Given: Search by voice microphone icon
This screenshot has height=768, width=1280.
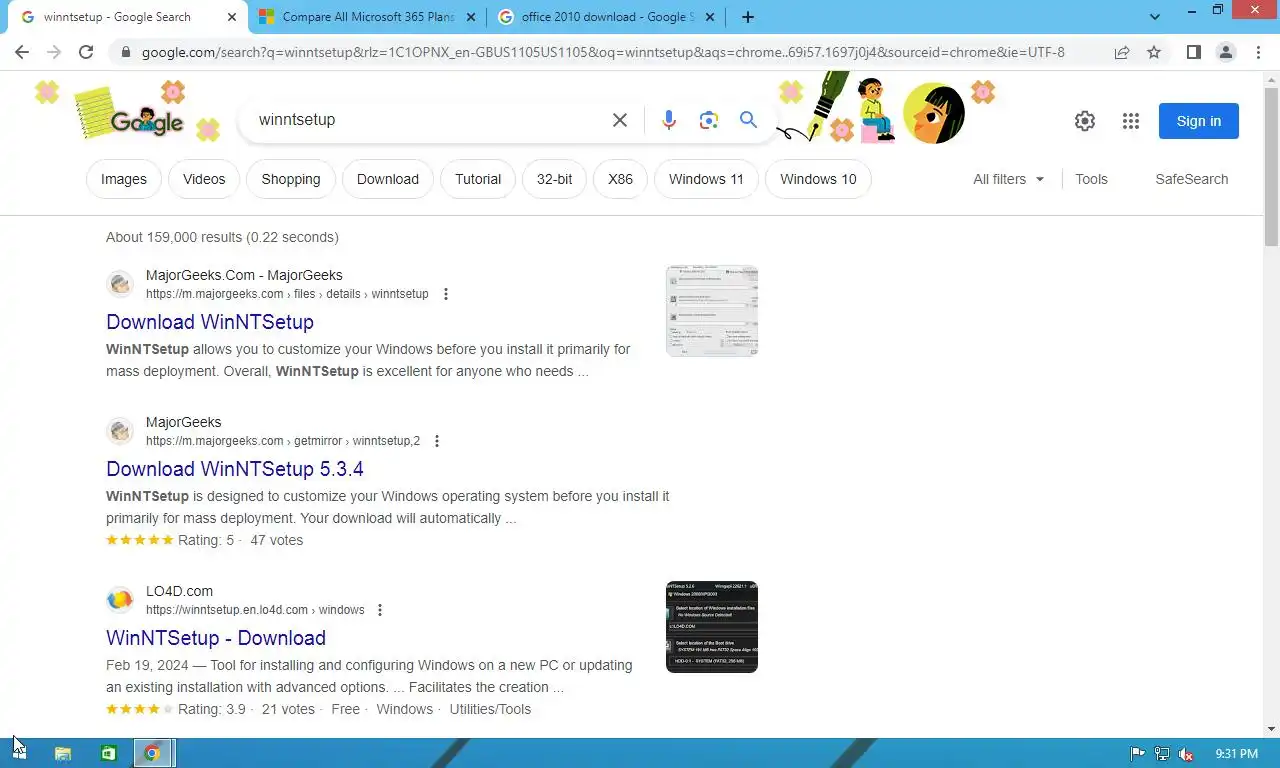Looking at the screenshot, I should pyautogui.click(x=669, y=120).
